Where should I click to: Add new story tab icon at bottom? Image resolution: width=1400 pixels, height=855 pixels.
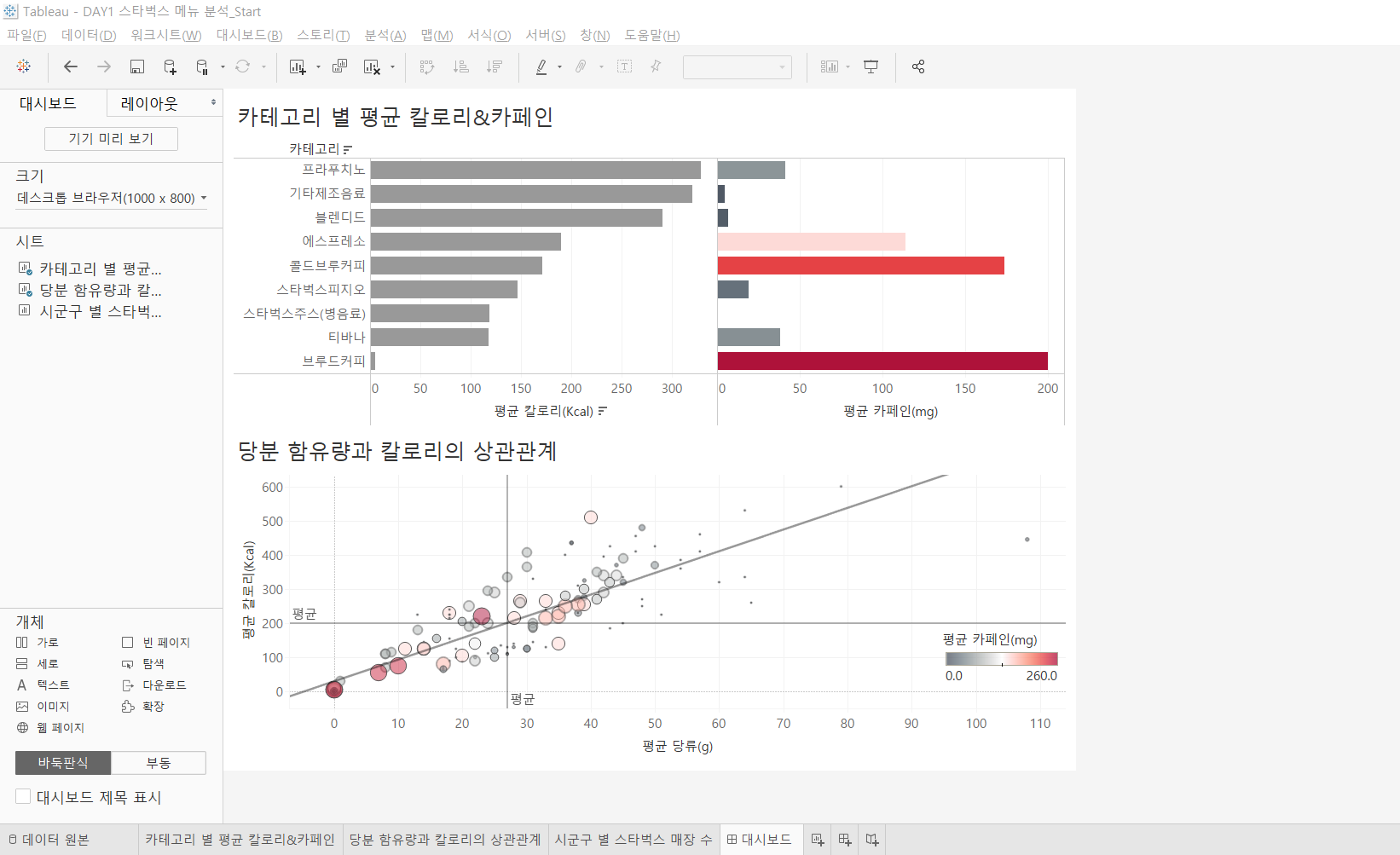pos(872,840)
